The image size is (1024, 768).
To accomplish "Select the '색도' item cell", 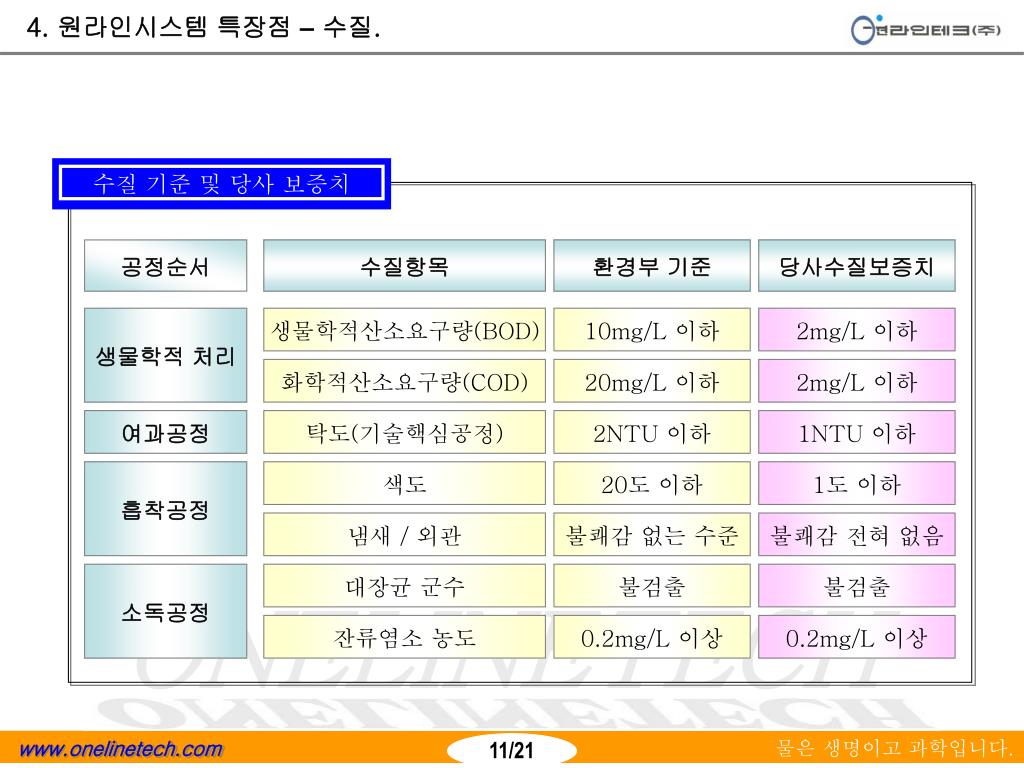I will pos(404,483).
